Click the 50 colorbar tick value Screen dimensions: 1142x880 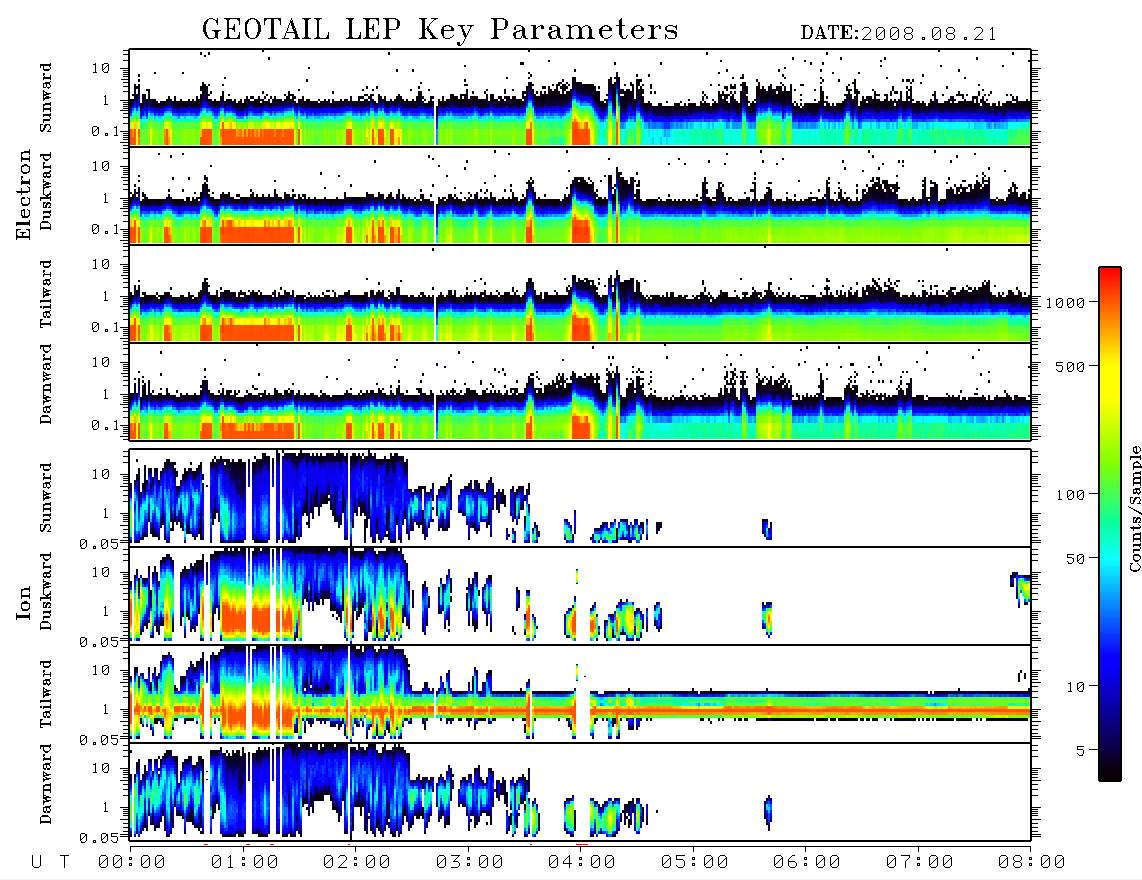click(x=1075, y=559)
